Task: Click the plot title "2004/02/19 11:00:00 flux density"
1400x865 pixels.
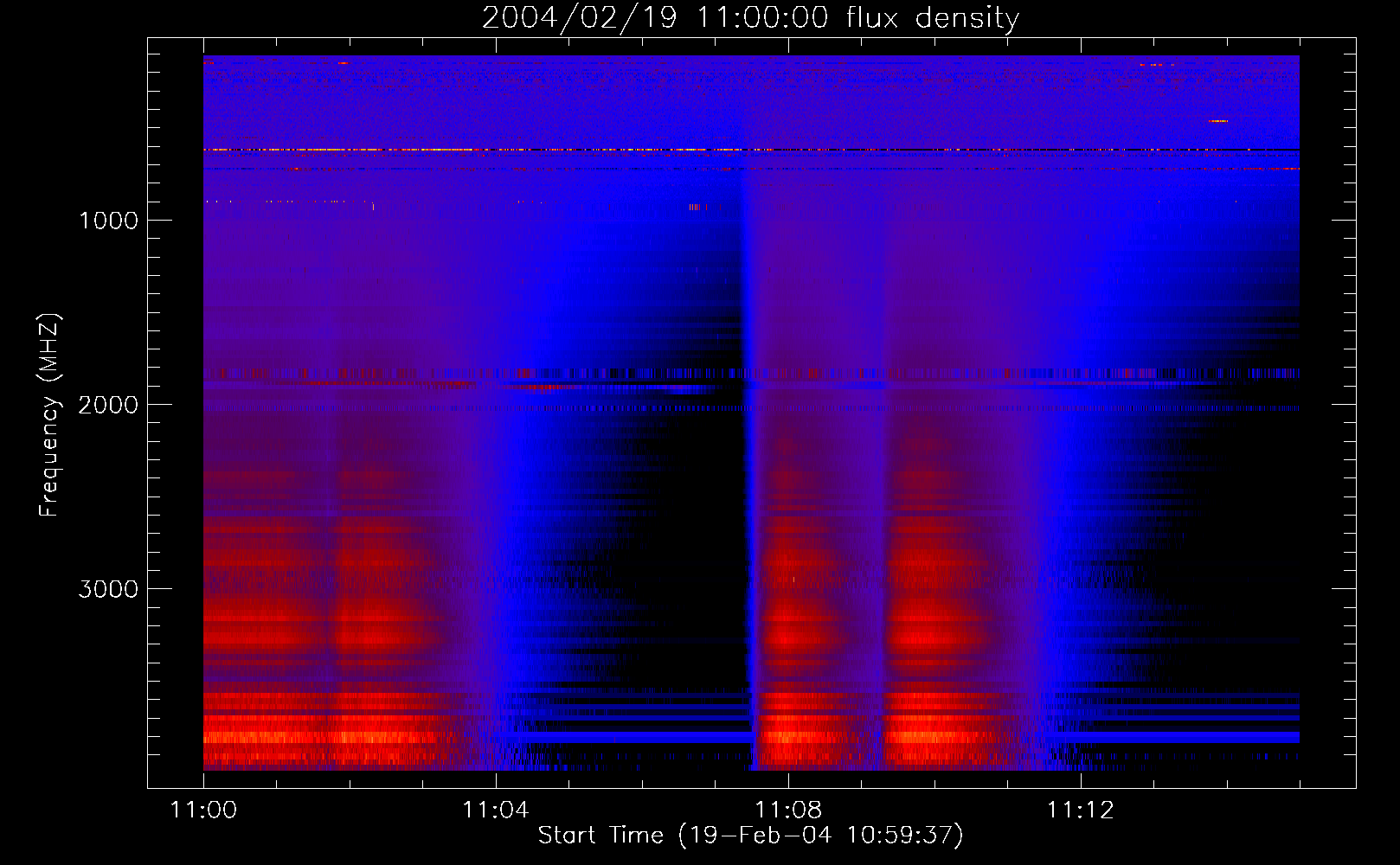Action: pos(750,18)
